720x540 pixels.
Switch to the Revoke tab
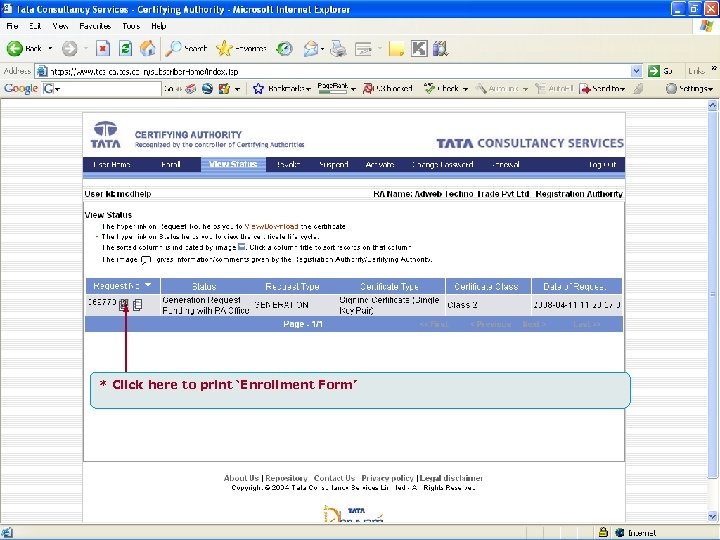(x=288, y=164)
